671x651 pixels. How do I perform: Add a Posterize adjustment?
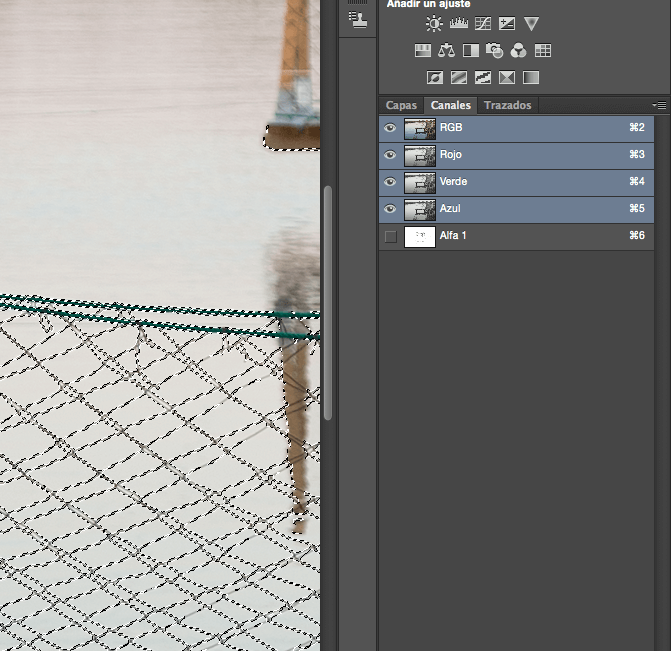tap(459, 77)
